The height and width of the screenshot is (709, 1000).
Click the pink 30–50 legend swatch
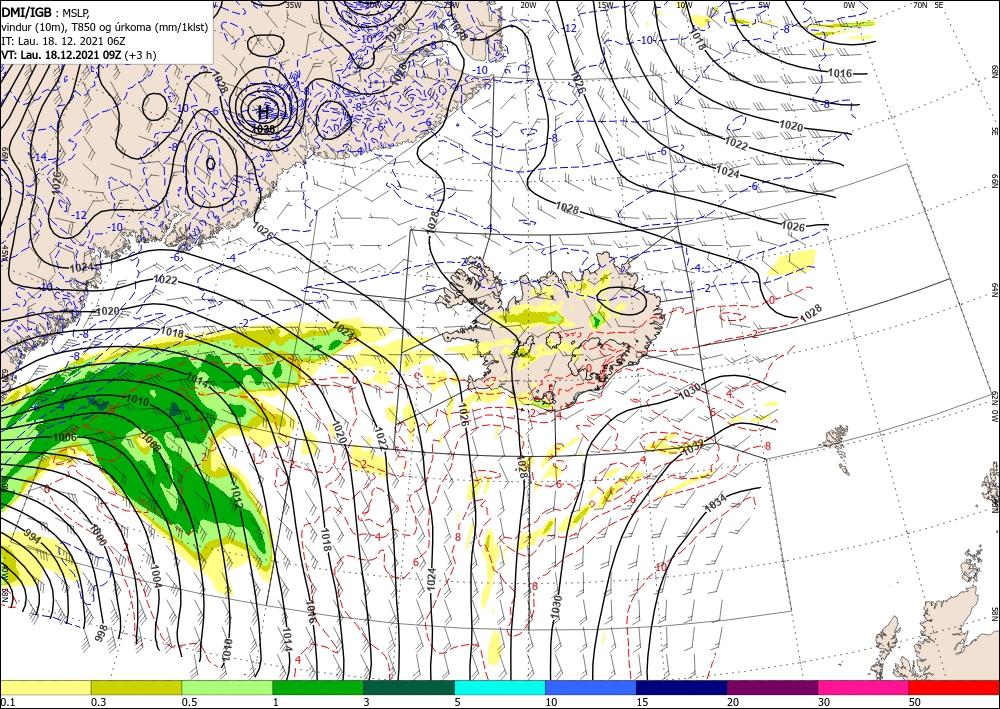coord(864,687)
